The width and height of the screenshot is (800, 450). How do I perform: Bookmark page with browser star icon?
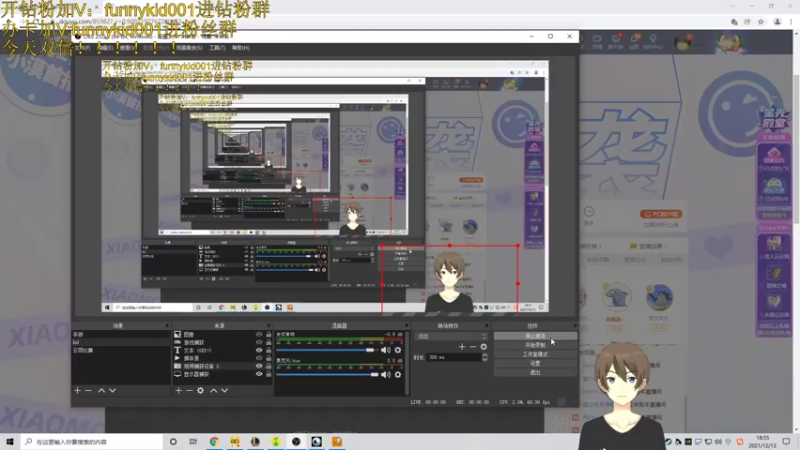pos(761,22)
